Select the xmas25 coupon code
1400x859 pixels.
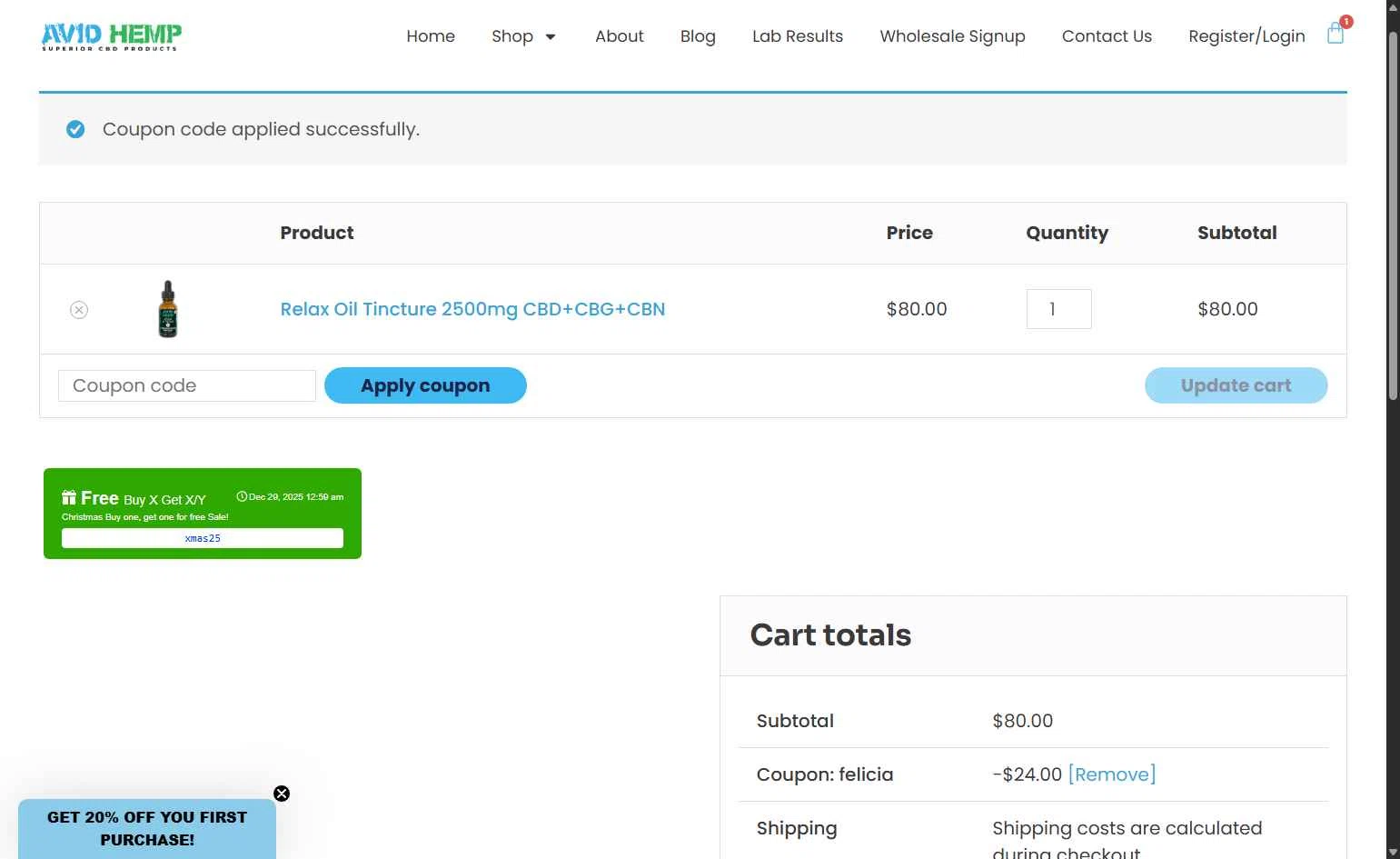coord(203,538)
